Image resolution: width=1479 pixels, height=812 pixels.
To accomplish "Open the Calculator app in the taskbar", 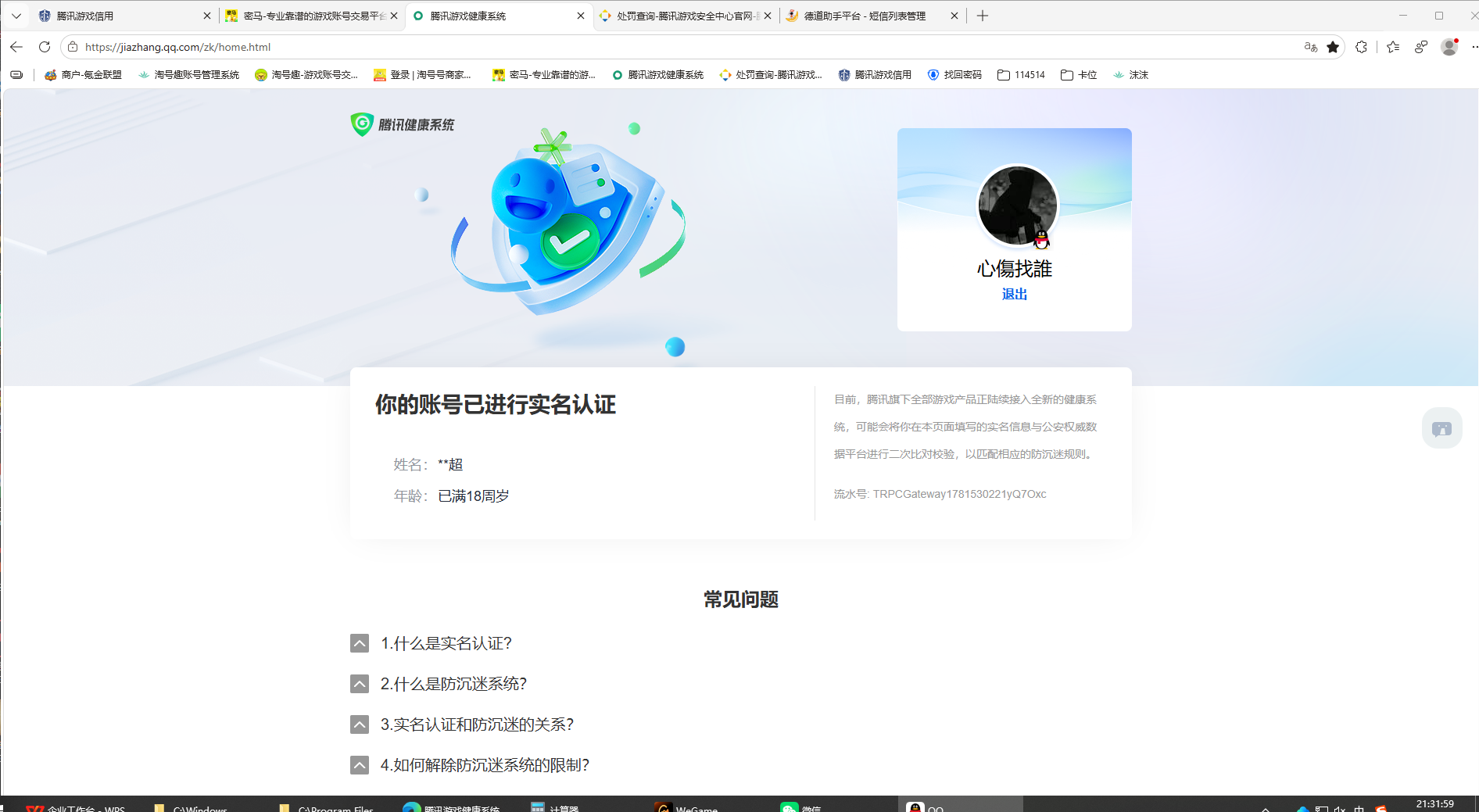I will click(555, 807).
